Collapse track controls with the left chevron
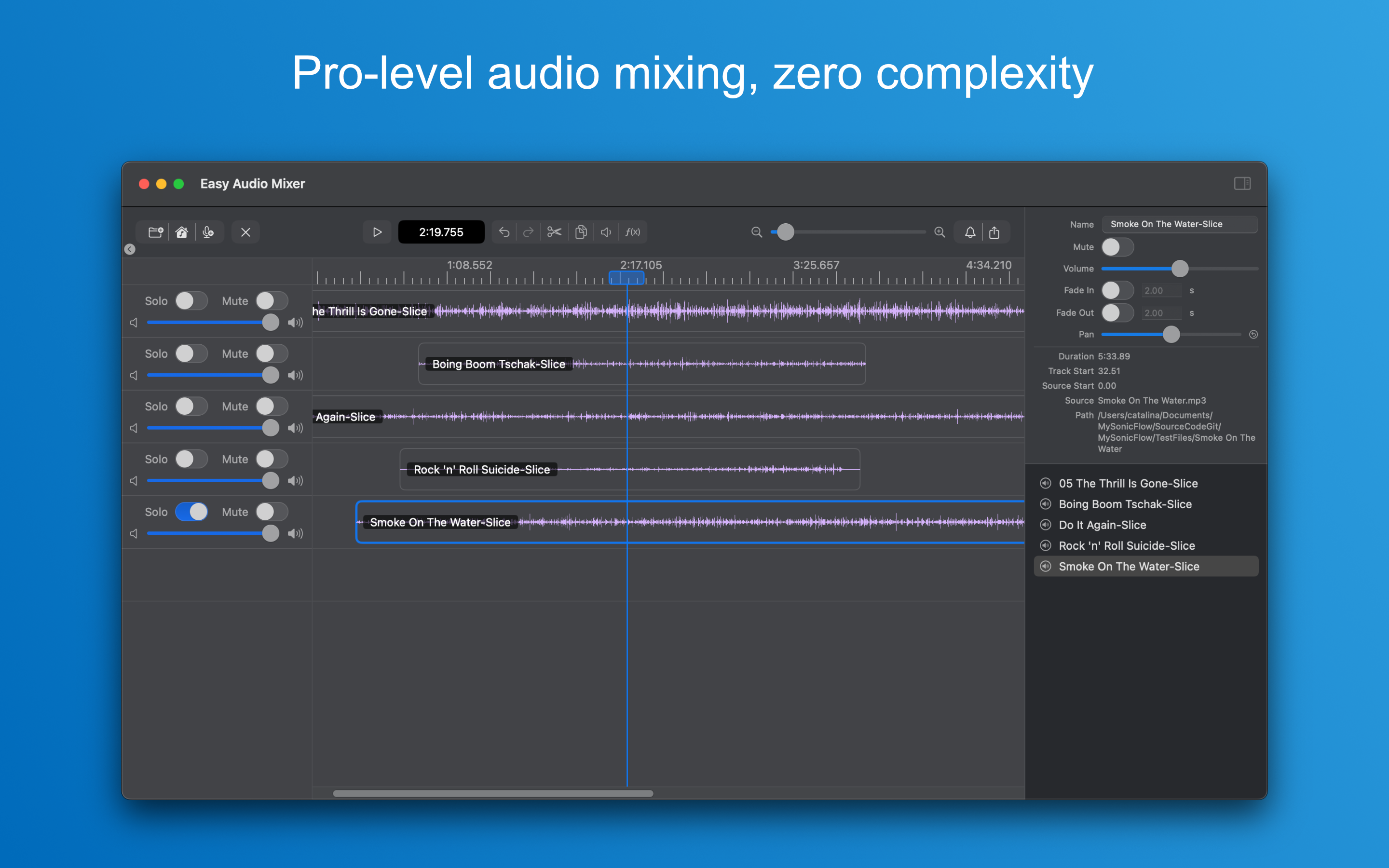Screen dimensions: 1389x868 [130, 249]
